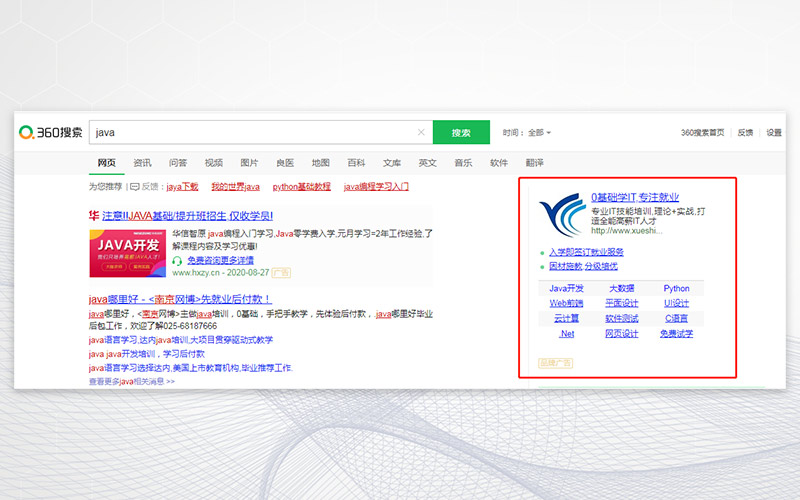This screenshot has width=800, height=500.
Task: Open the 翻译 tab
Action: [535, 163]
